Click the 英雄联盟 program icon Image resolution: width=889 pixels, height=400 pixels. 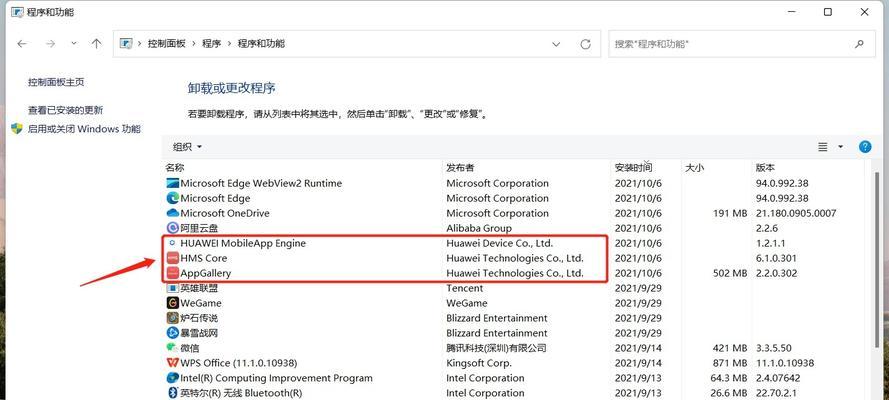(172, 288)
